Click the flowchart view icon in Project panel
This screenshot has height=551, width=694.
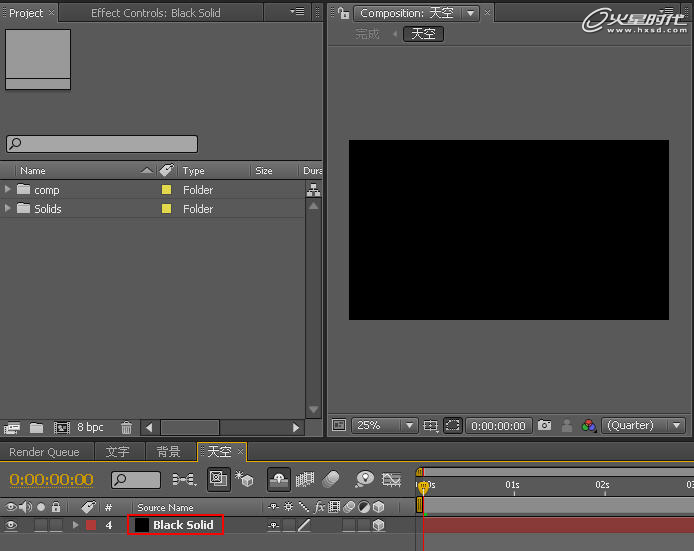313,190
